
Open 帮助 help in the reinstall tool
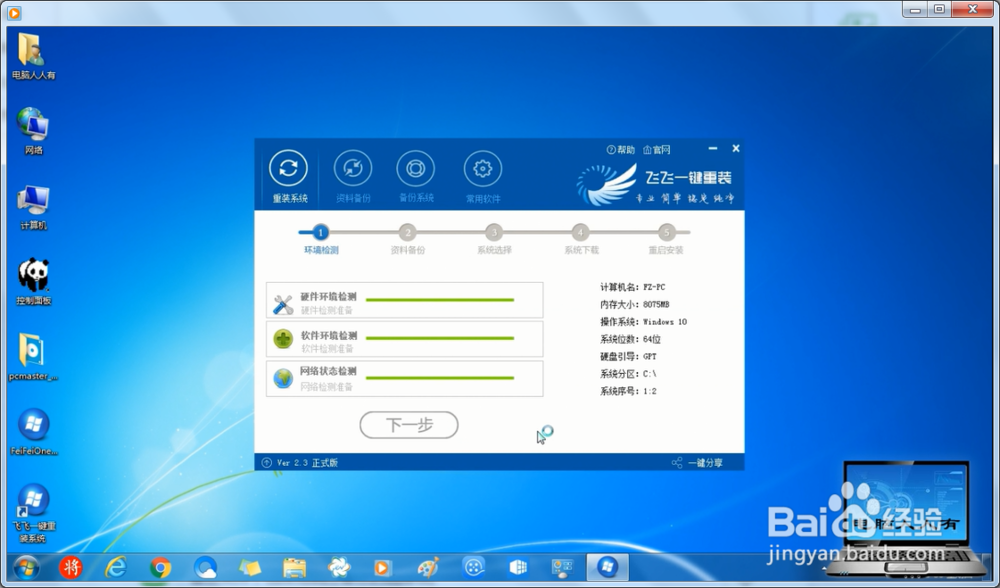point(621,150)
